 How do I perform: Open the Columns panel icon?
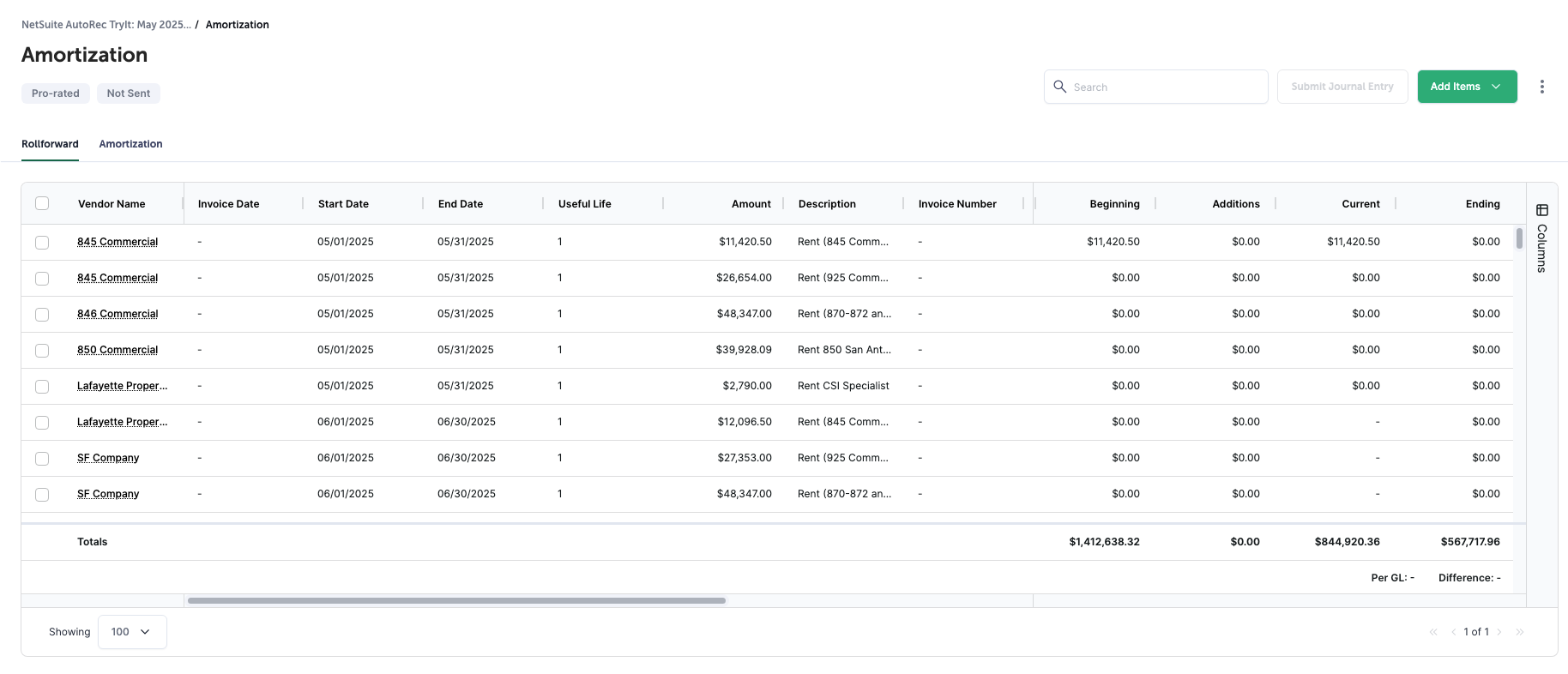pos(1541,211)
